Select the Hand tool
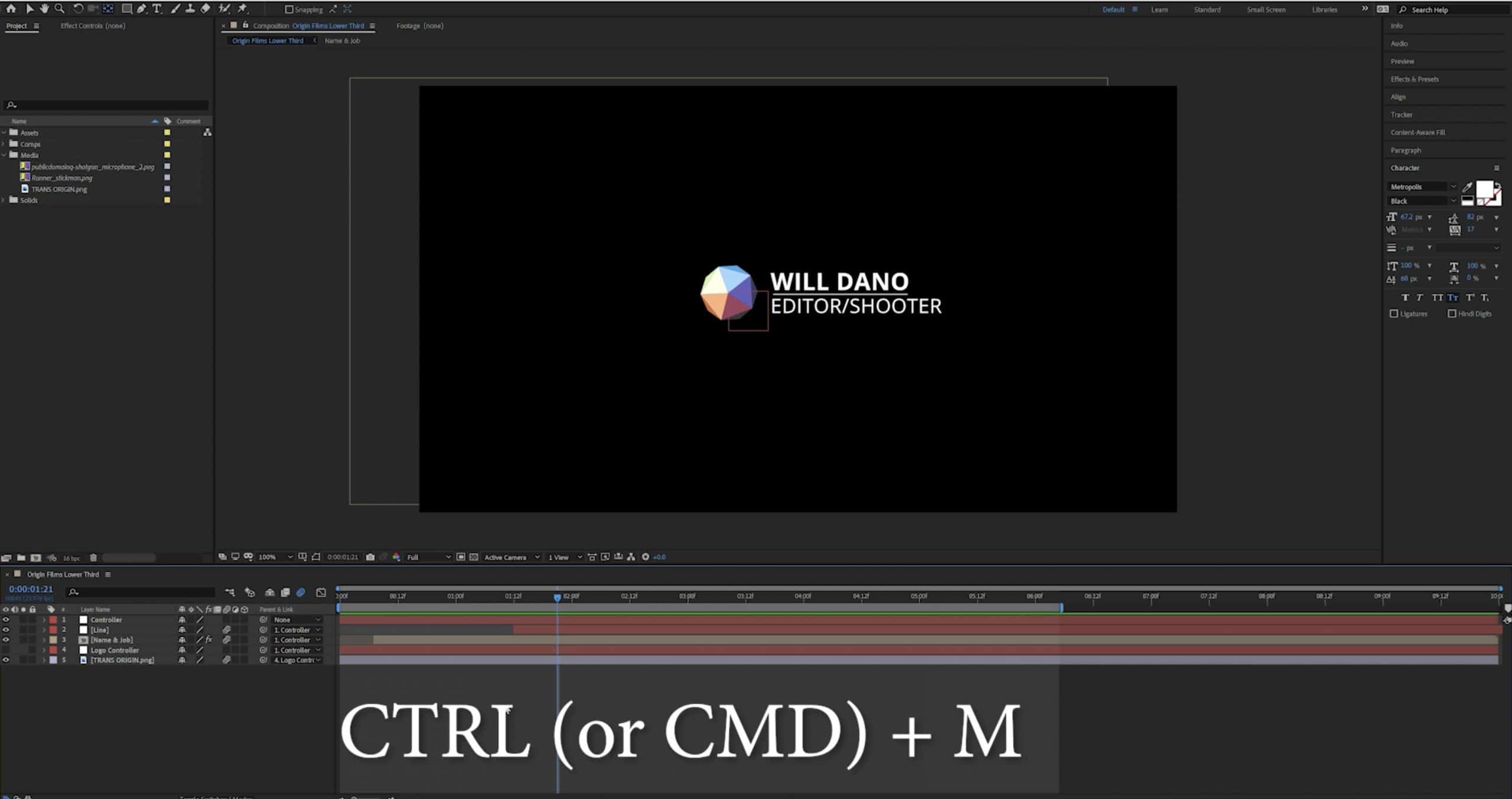 pyautogui.click(x=44, y=9)
